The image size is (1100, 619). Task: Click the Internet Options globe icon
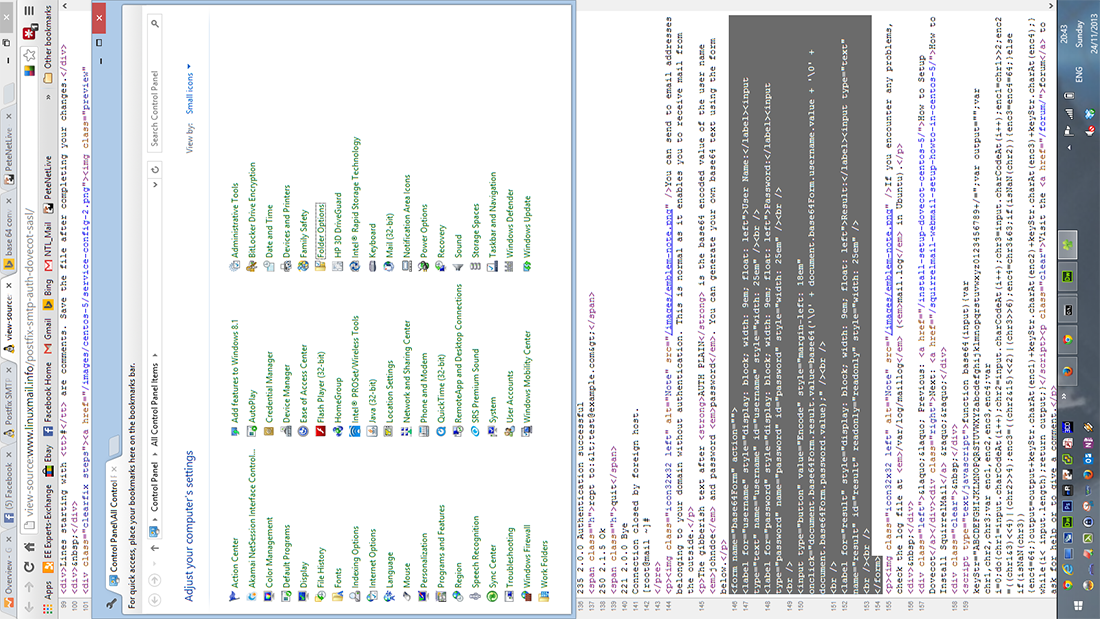coord(372,597)
